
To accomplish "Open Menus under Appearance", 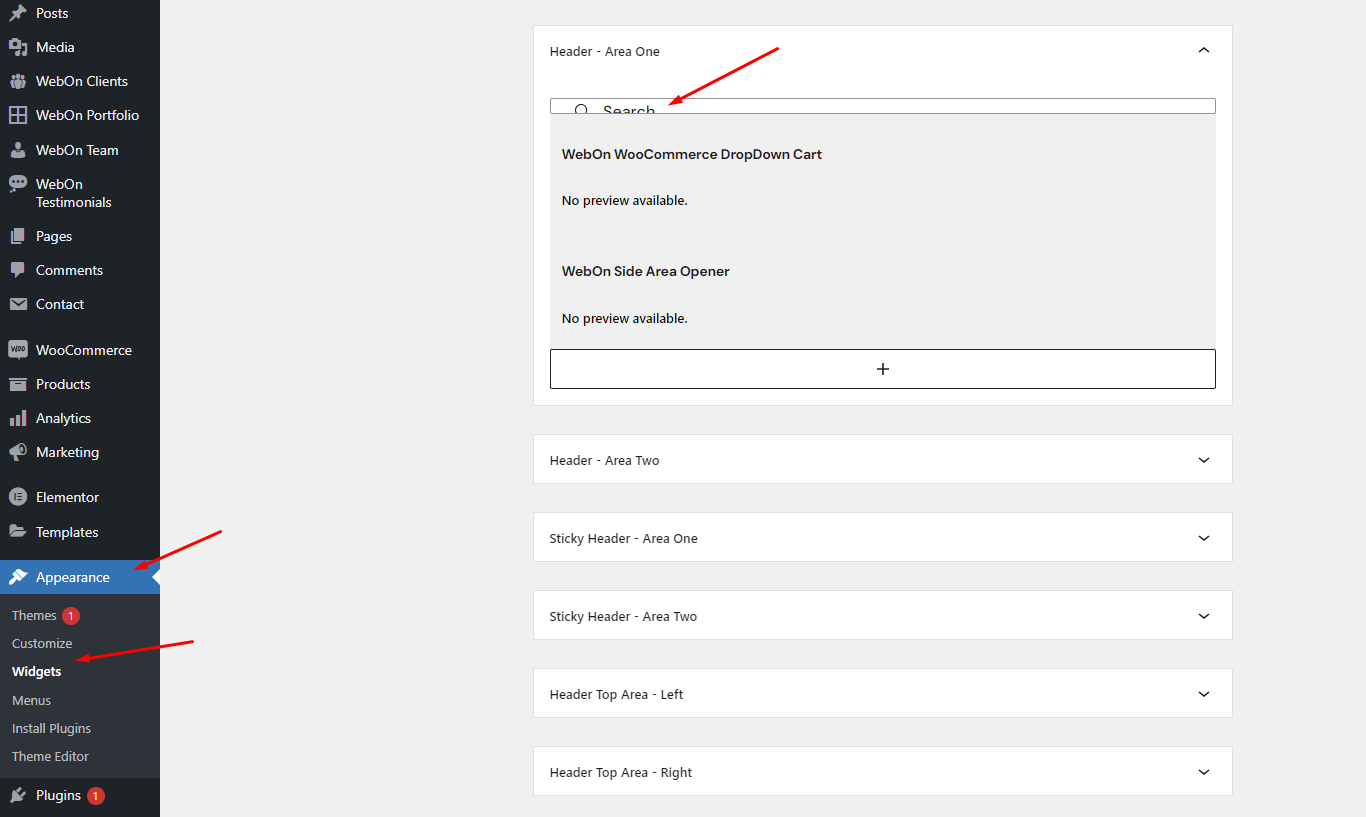I will [x=31, y=700].
